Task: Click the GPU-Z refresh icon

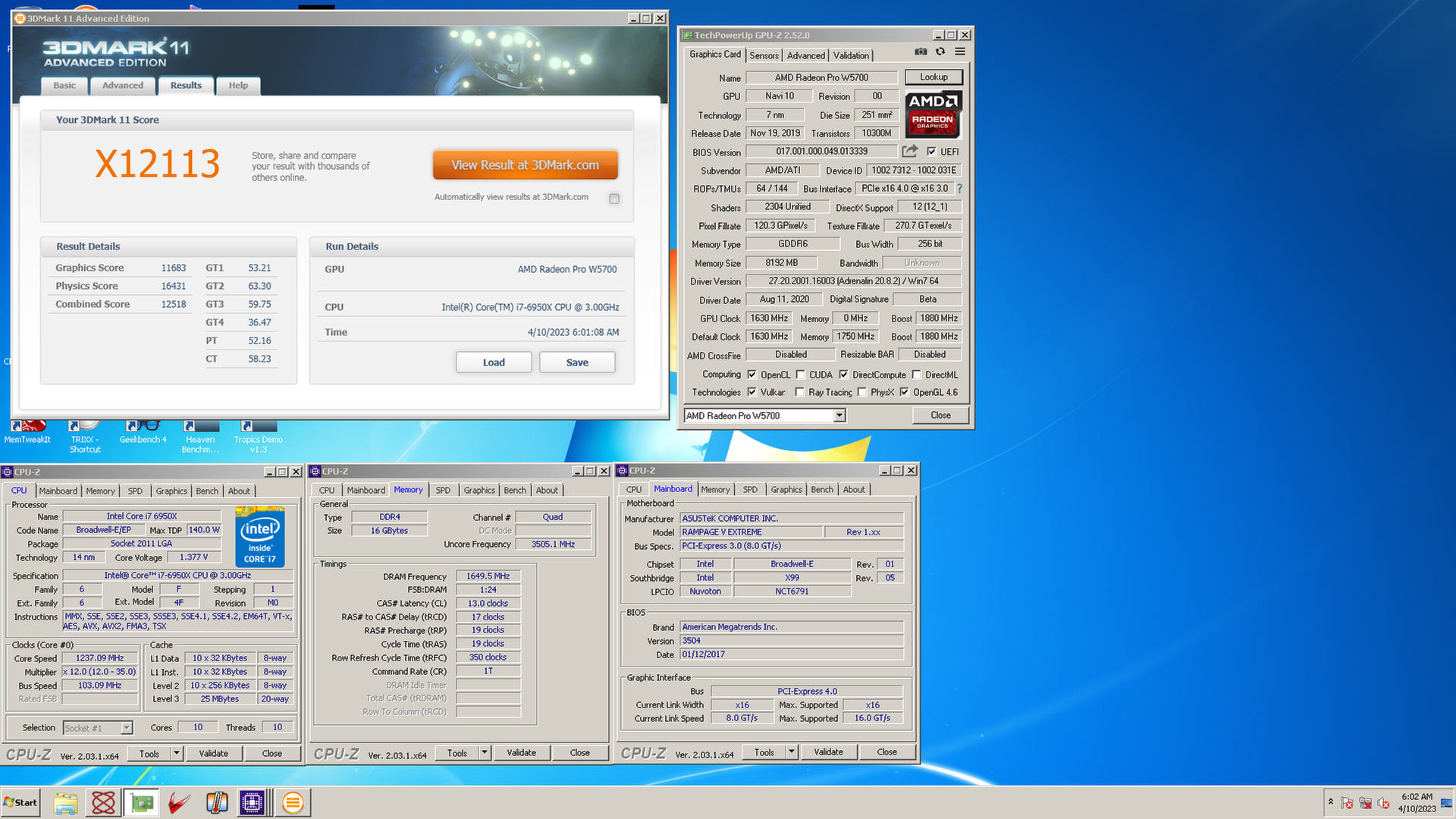Action: pyautogui.click(x=940, y=52)
